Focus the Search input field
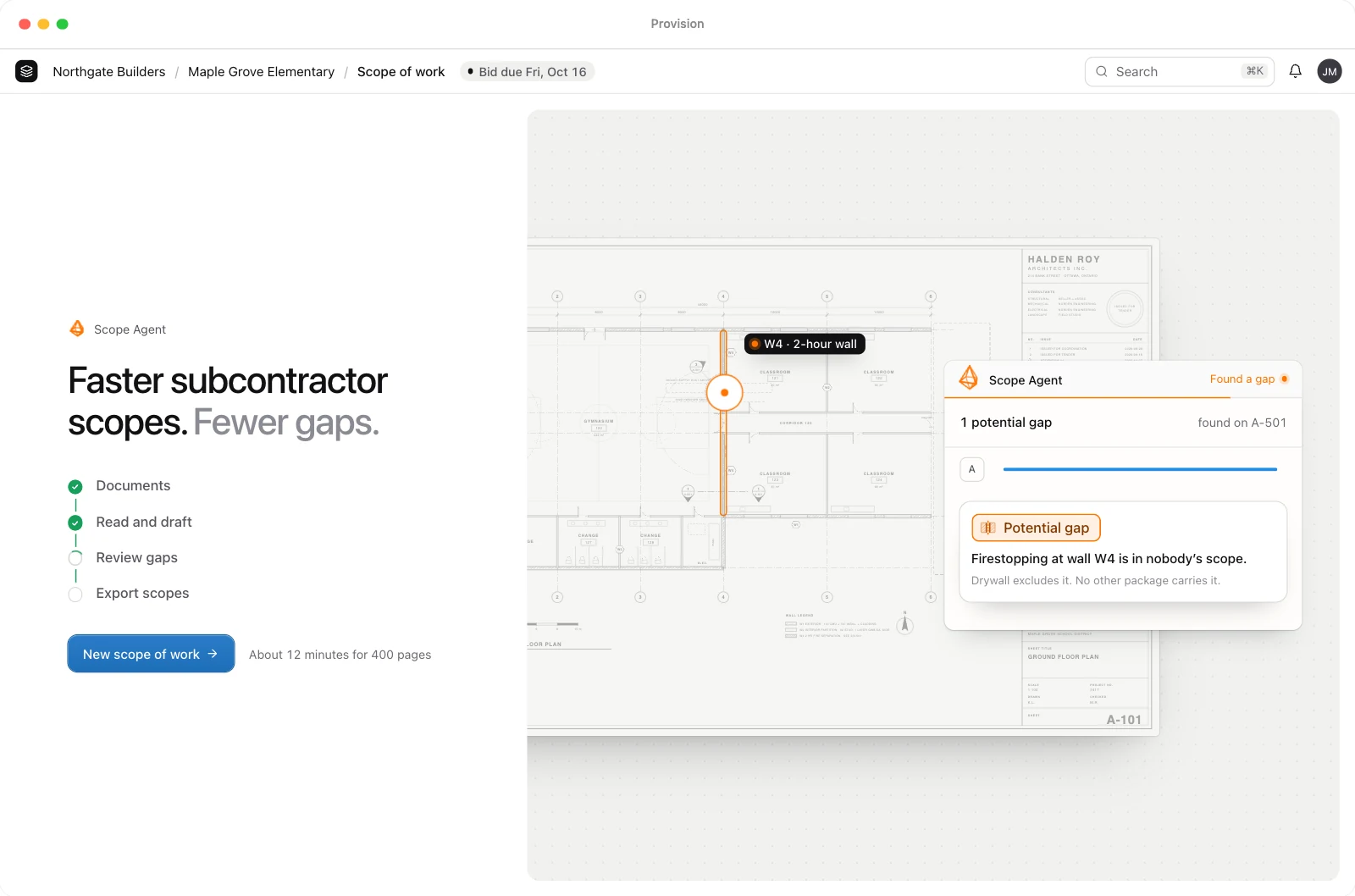The width and height of the screenshot is (1355, 896). coord(1179,71)
